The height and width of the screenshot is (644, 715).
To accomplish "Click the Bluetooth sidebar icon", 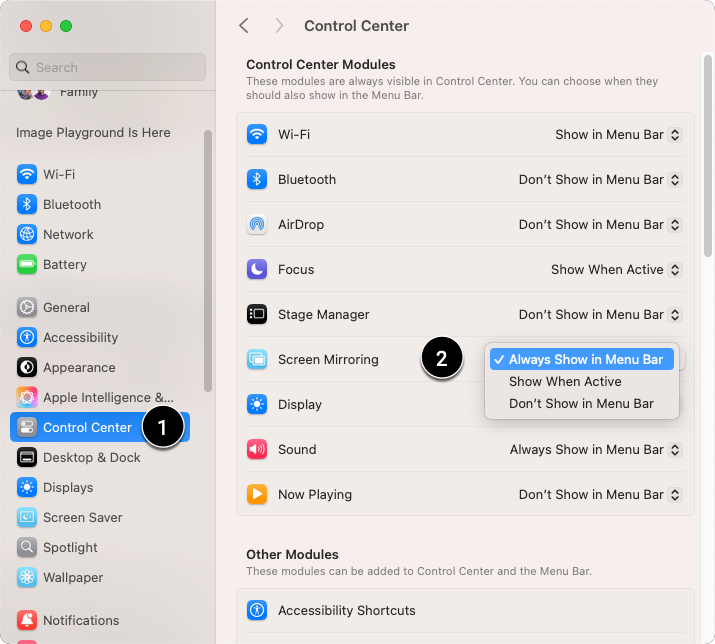I will pyautogui.click(x=27, y=204).
